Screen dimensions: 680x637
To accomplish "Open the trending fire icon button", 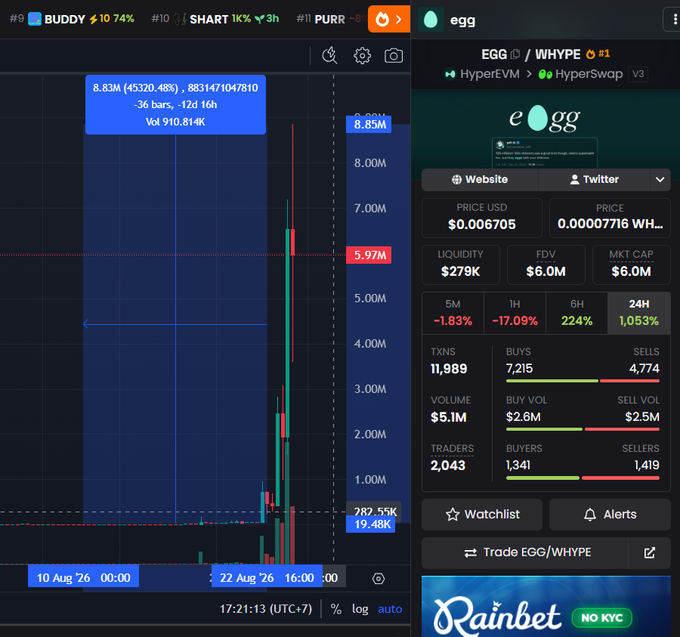I will point(389,19).
